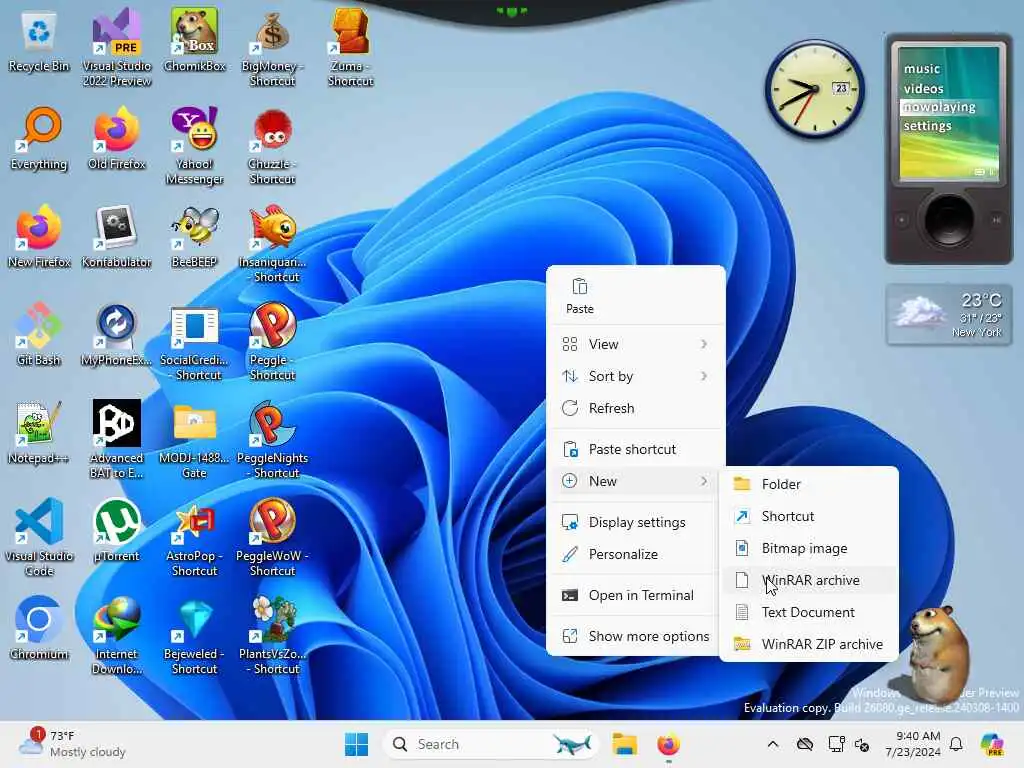Show hidden system tray icons
This screenshot has height=768, width=1024.
pyautogui.click(x=773, y=744)
